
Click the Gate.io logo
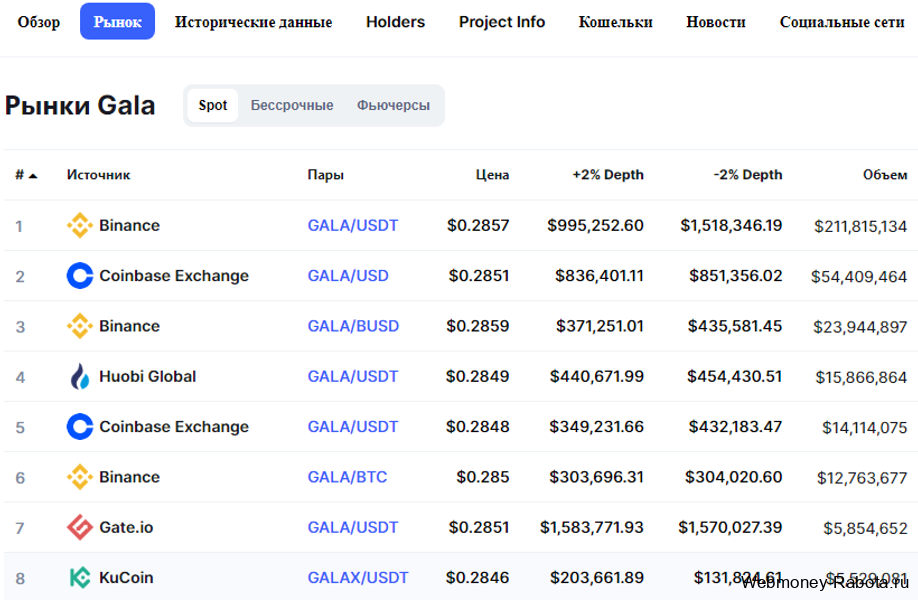[x=80, y=527]
